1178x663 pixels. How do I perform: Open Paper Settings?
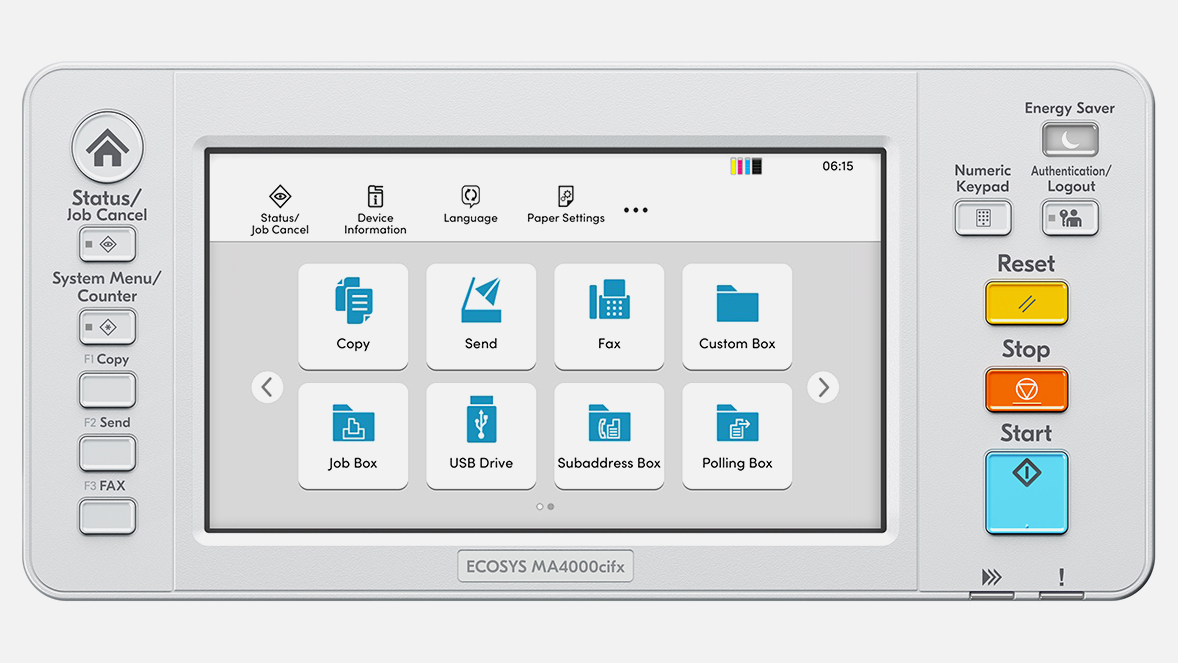(565, 203)
